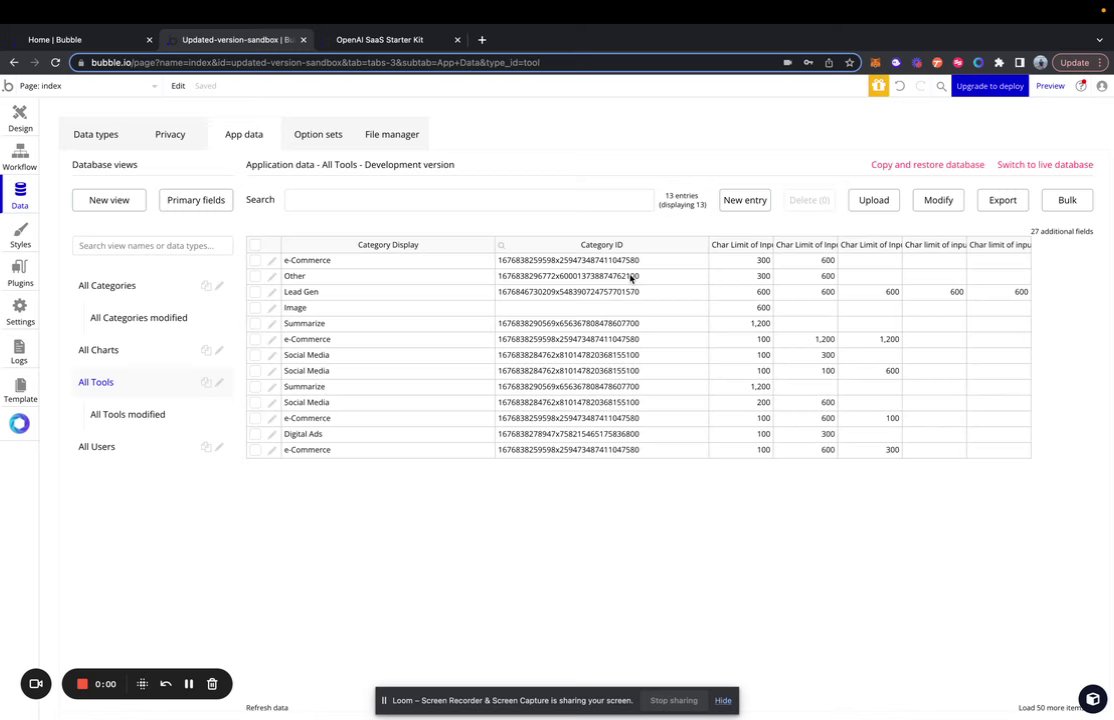
Task: Select the App data tab
Action: tap(244, 134)
